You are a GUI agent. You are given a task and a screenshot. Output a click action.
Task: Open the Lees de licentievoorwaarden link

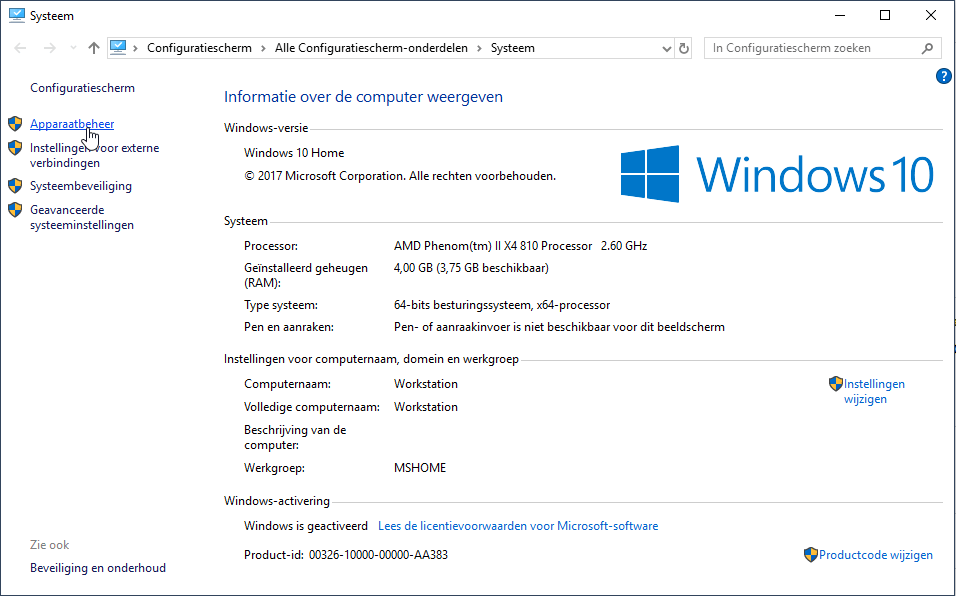point(518,526)
